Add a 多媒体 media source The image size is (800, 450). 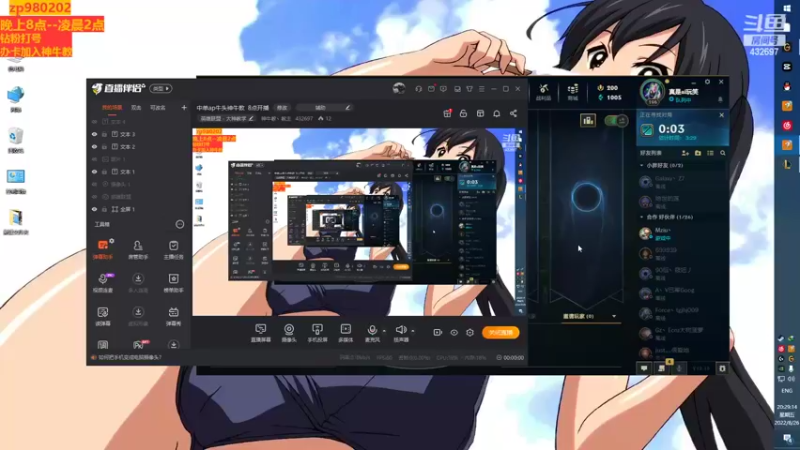point(345,333)
